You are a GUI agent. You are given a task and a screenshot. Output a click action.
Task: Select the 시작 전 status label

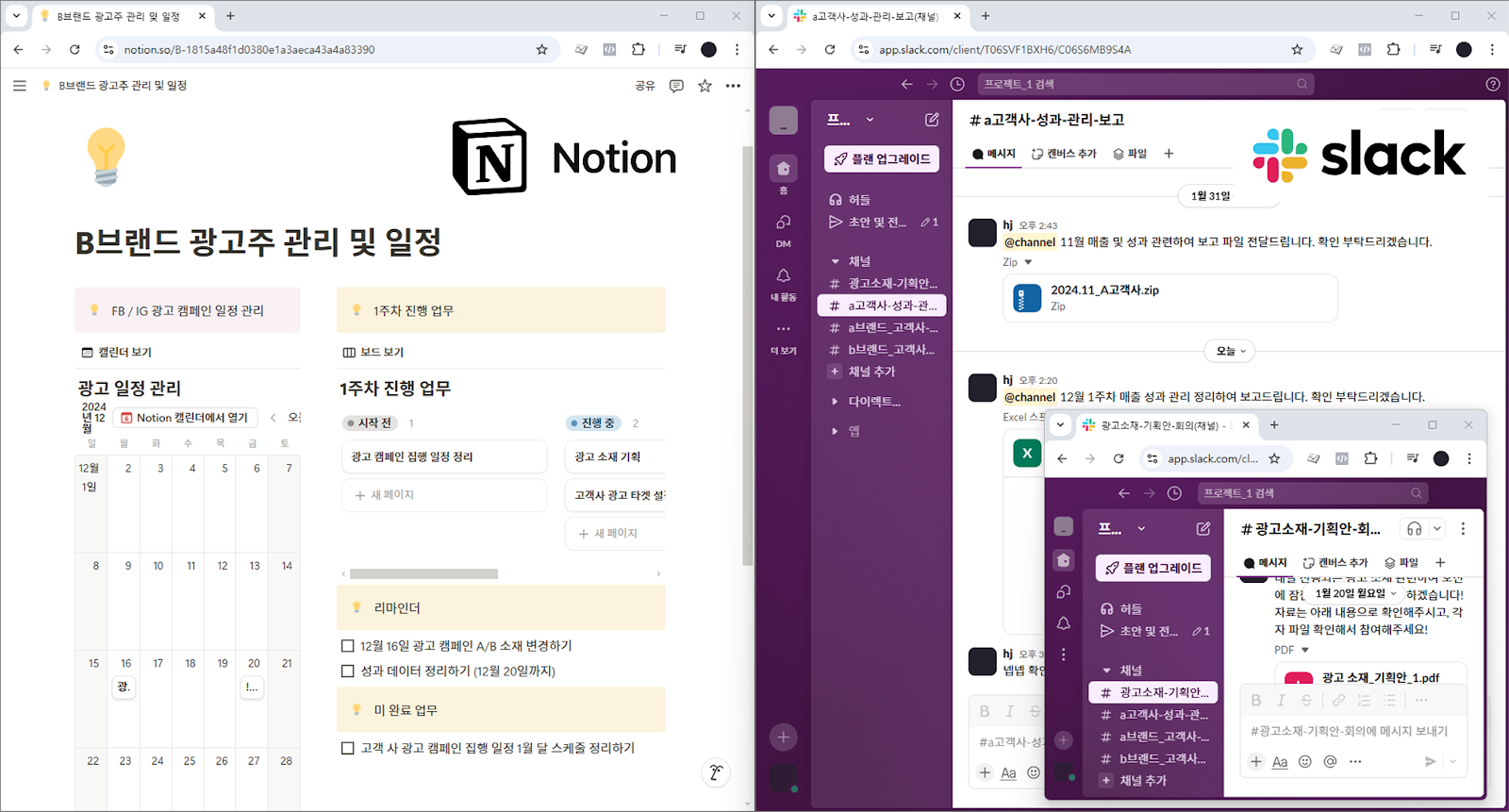[370, 423]
